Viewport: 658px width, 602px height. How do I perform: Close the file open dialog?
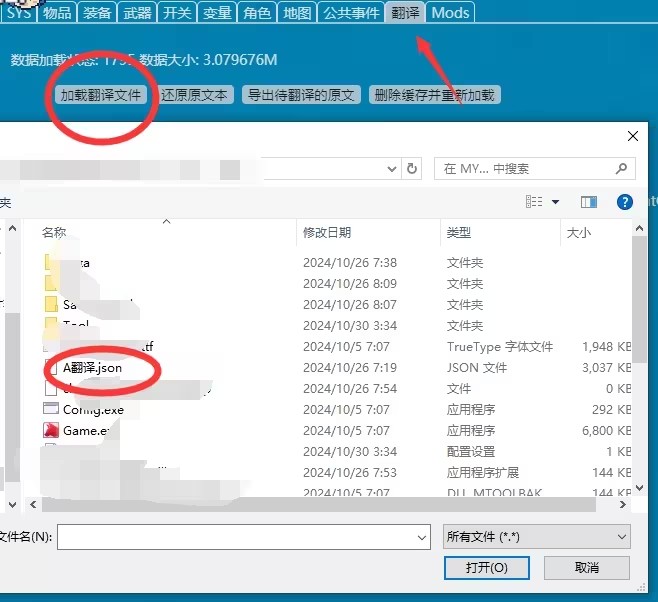point(633,136)
